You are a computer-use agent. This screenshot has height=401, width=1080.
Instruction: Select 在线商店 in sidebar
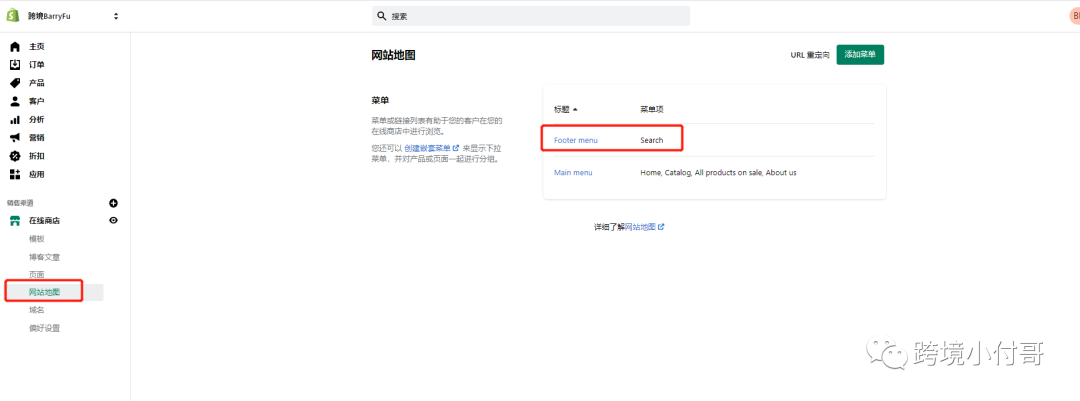click(44, 221)
